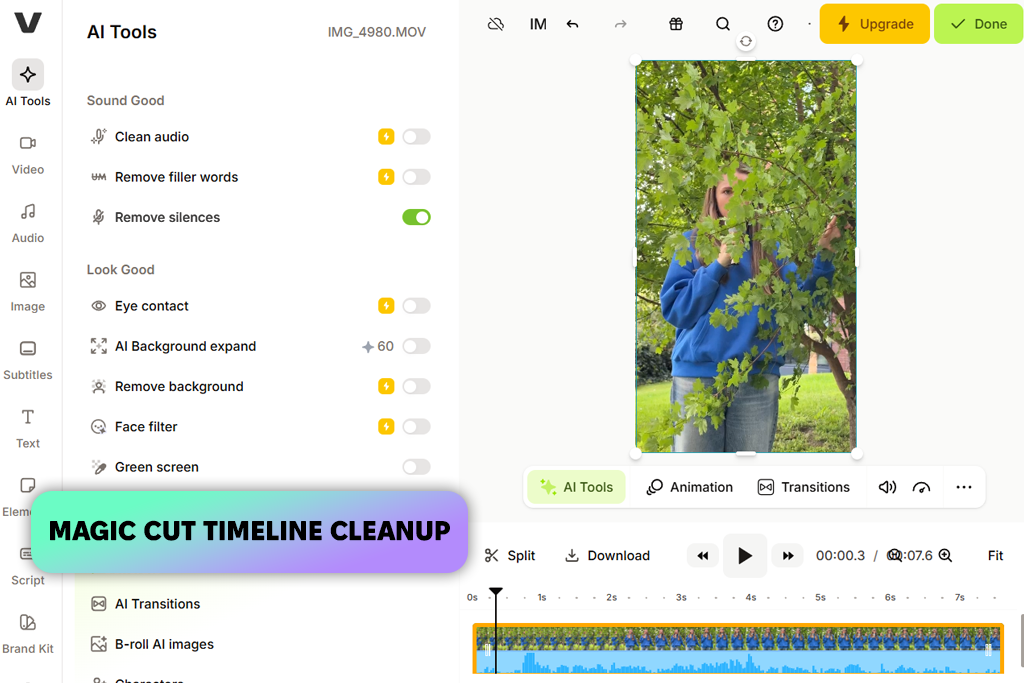The height and width of the screenshot is (683, 1024).
Task: Undo the last action
Action: [x=573, y=24]
